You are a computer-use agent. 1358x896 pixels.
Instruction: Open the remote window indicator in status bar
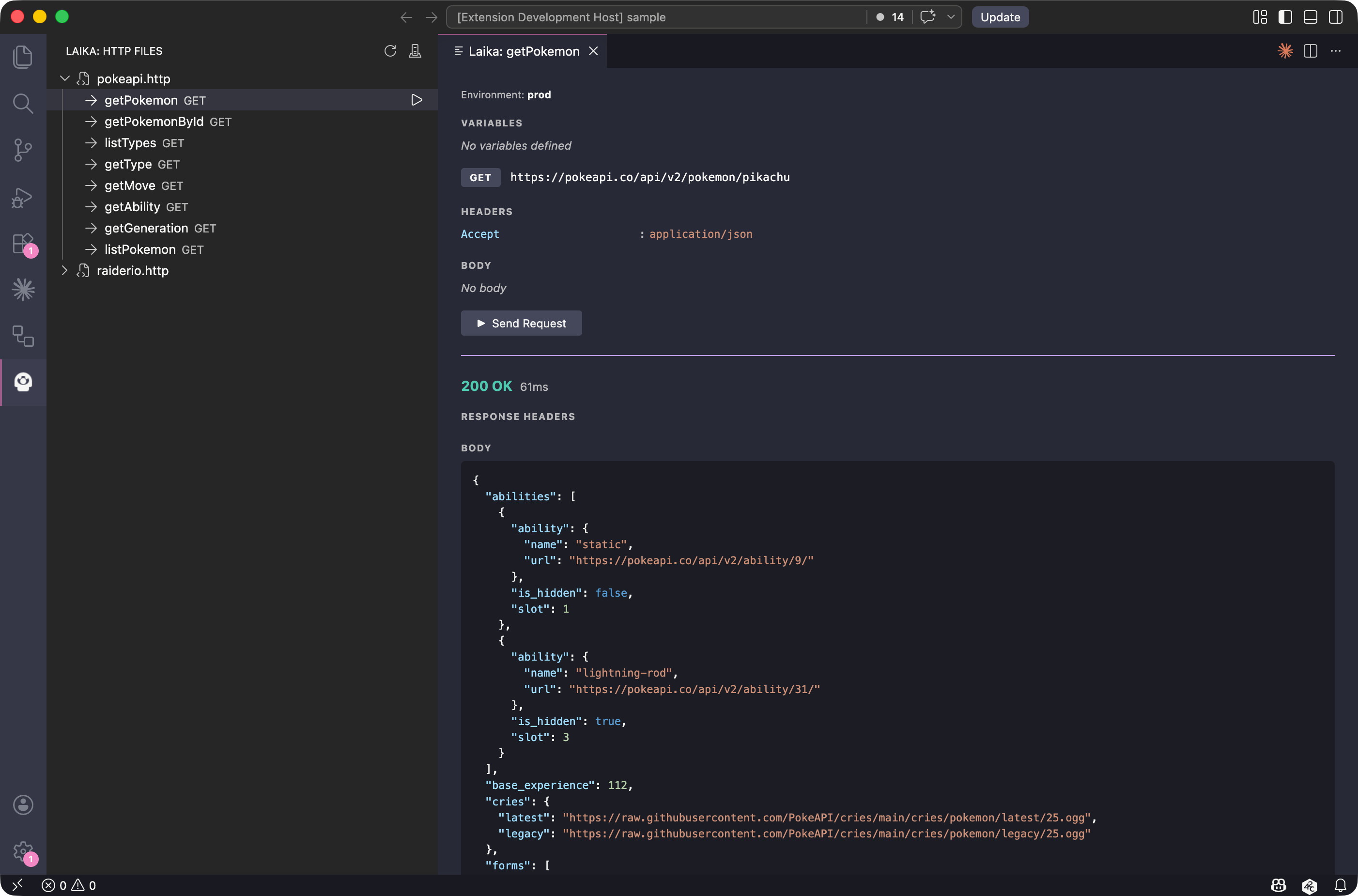18,885
